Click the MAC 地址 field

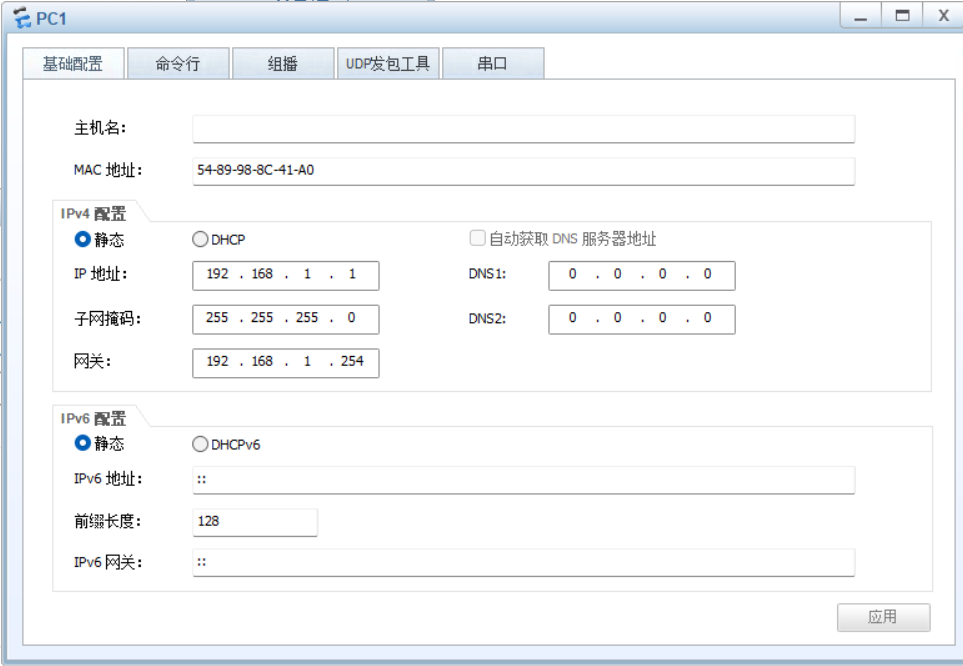pos(523,171)
